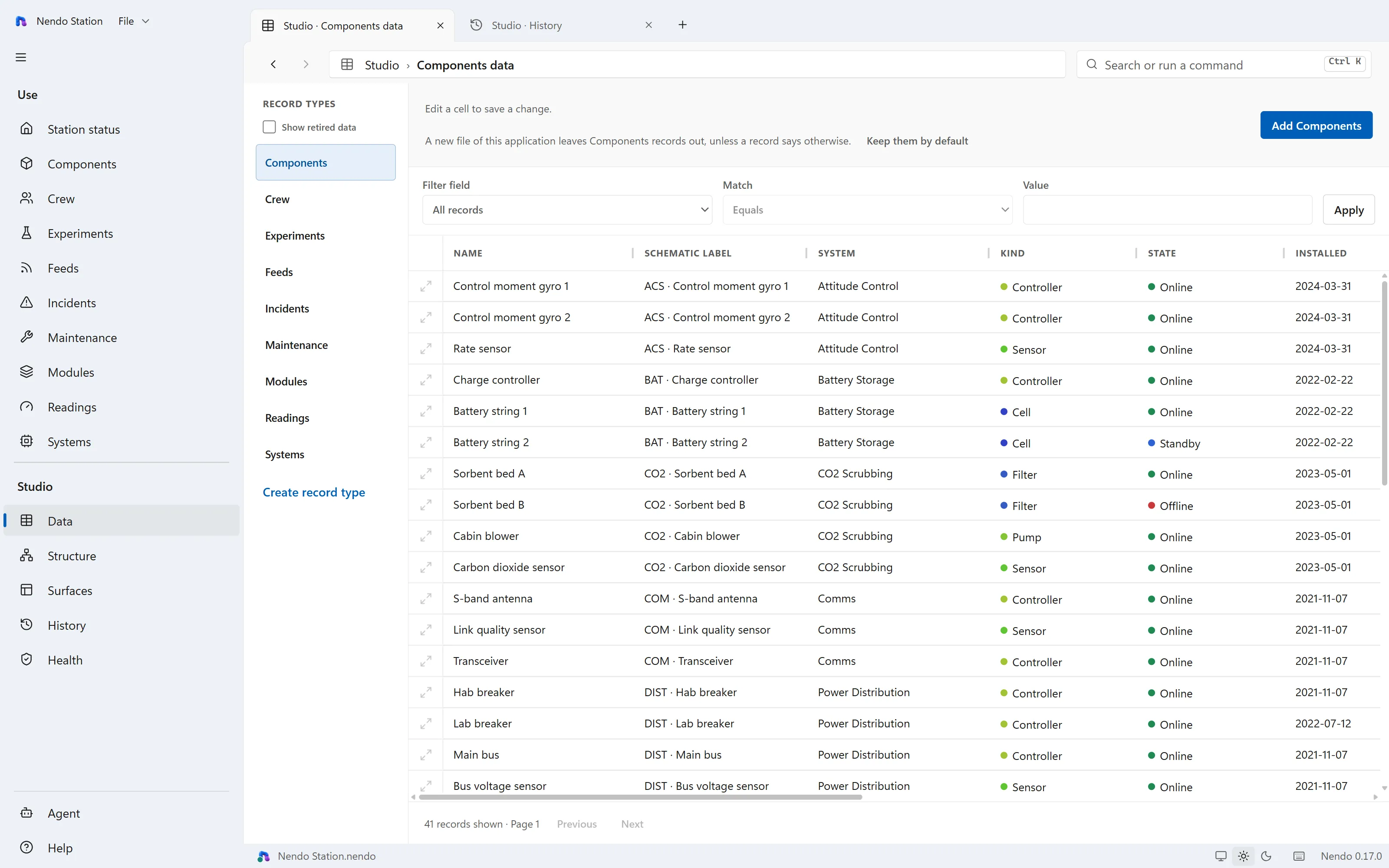
Task: Open Structure in the Studio section
Action: click(122, 556)
